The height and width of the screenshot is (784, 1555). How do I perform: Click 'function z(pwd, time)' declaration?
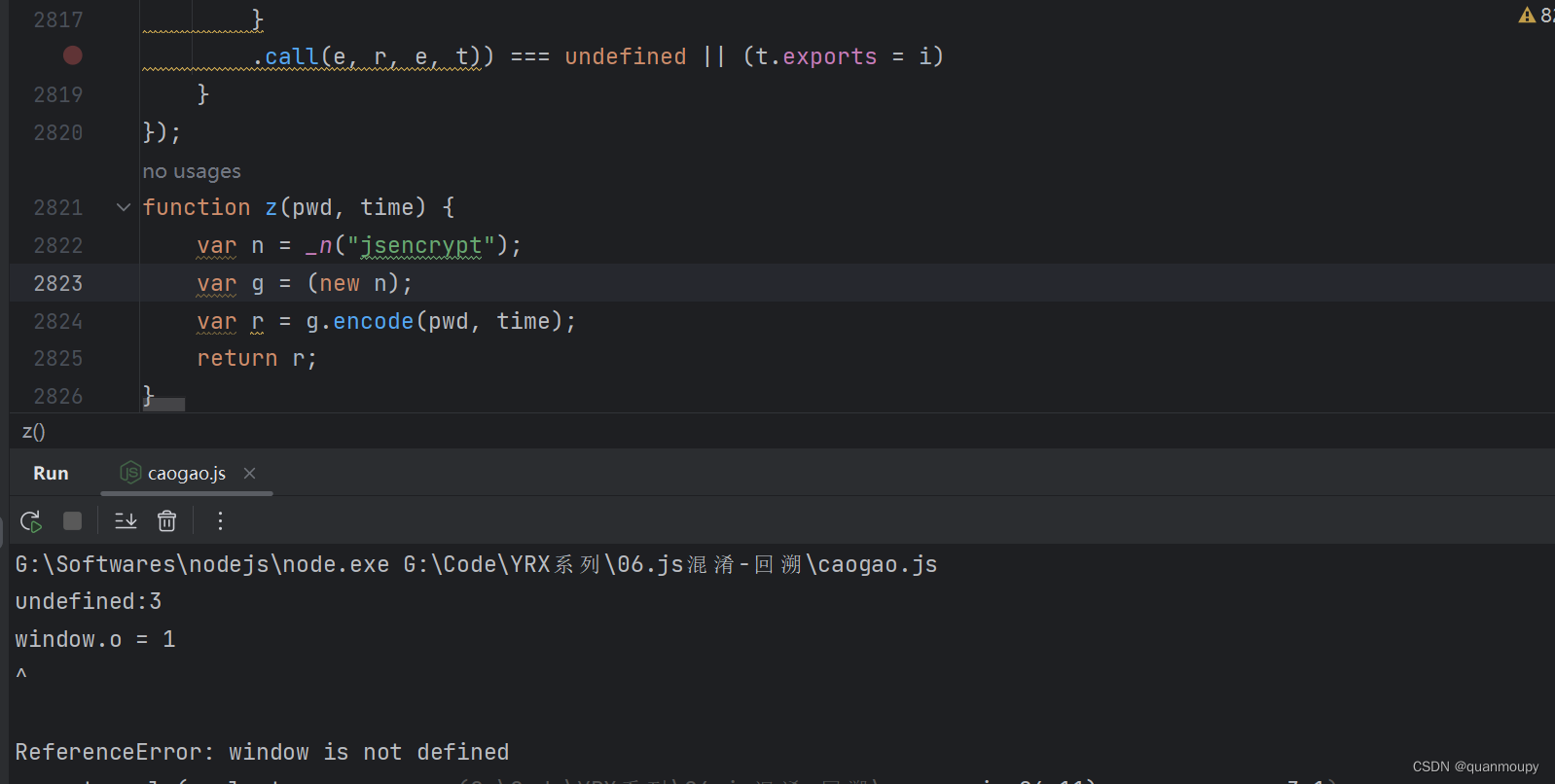[299, 207]
